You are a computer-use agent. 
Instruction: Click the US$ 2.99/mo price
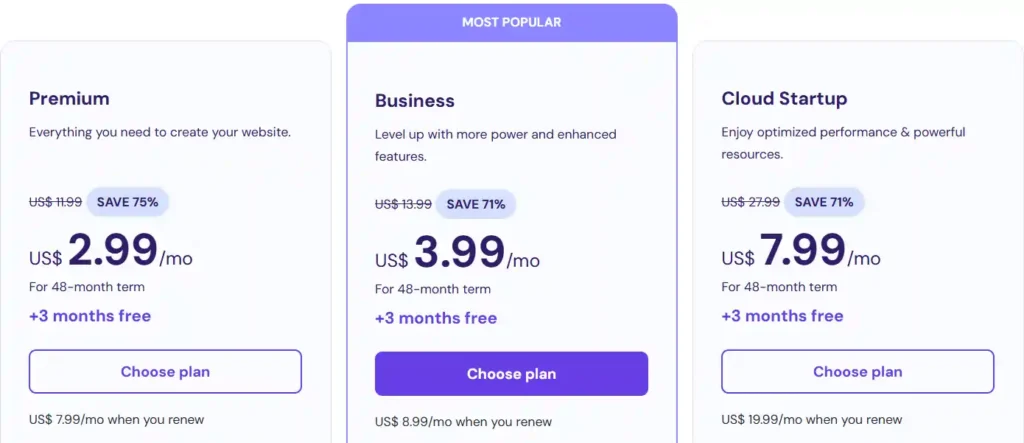(x=110, y=252)
